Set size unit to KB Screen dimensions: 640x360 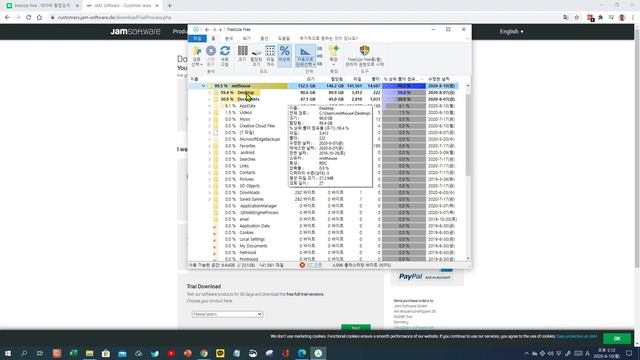coord(320,64)
